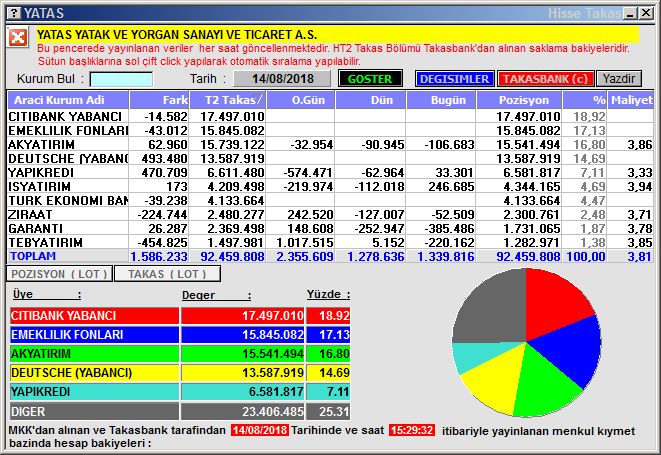Click the red time stamp 15:29:32

pos(412,431)
